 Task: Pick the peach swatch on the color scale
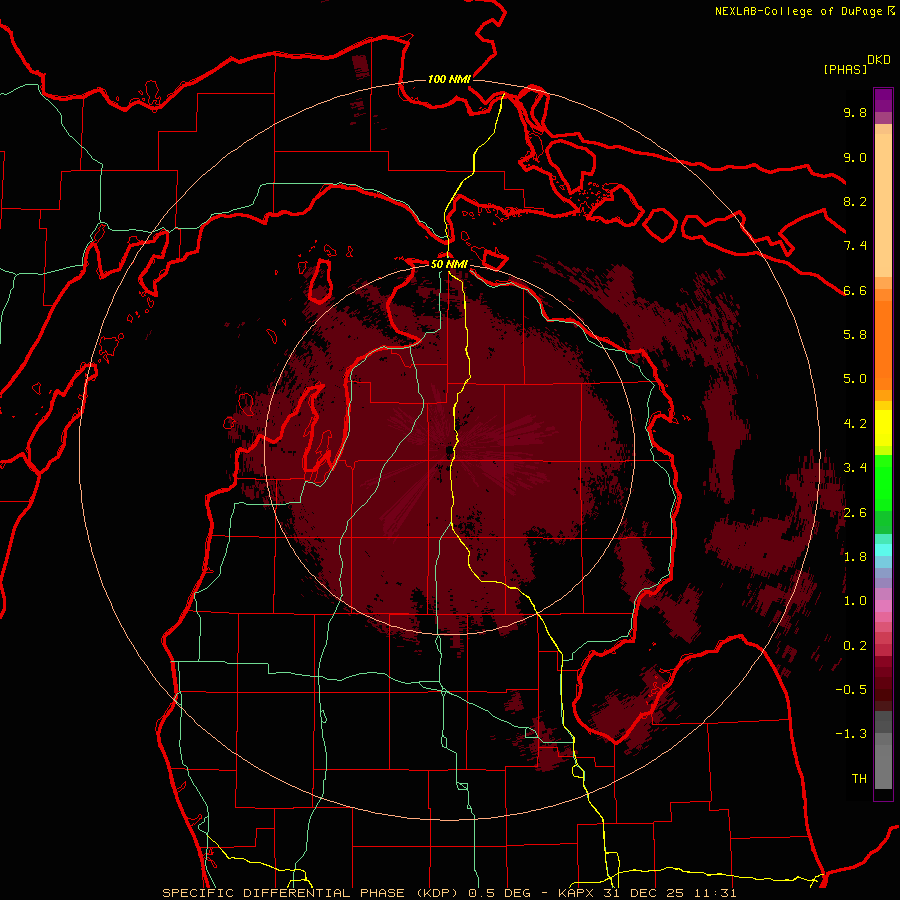883,204
